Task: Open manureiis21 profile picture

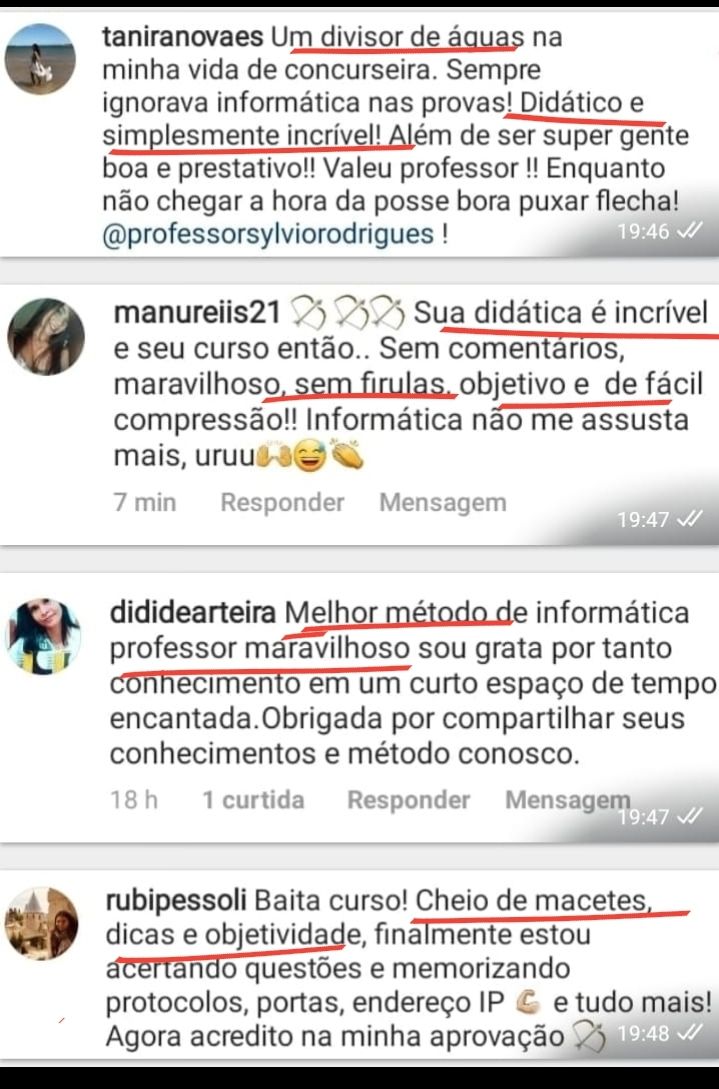Action: (x=46, y=337)
